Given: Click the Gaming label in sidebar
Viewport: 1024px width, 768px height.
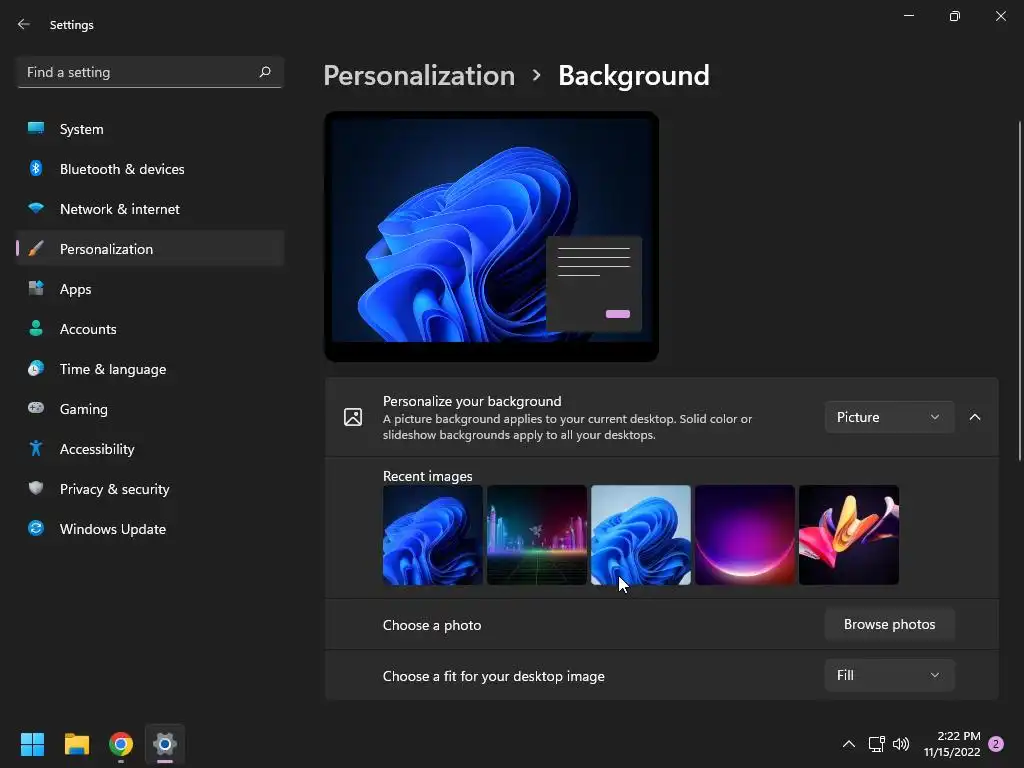Looking at the screenshot, I should (84, 409).
